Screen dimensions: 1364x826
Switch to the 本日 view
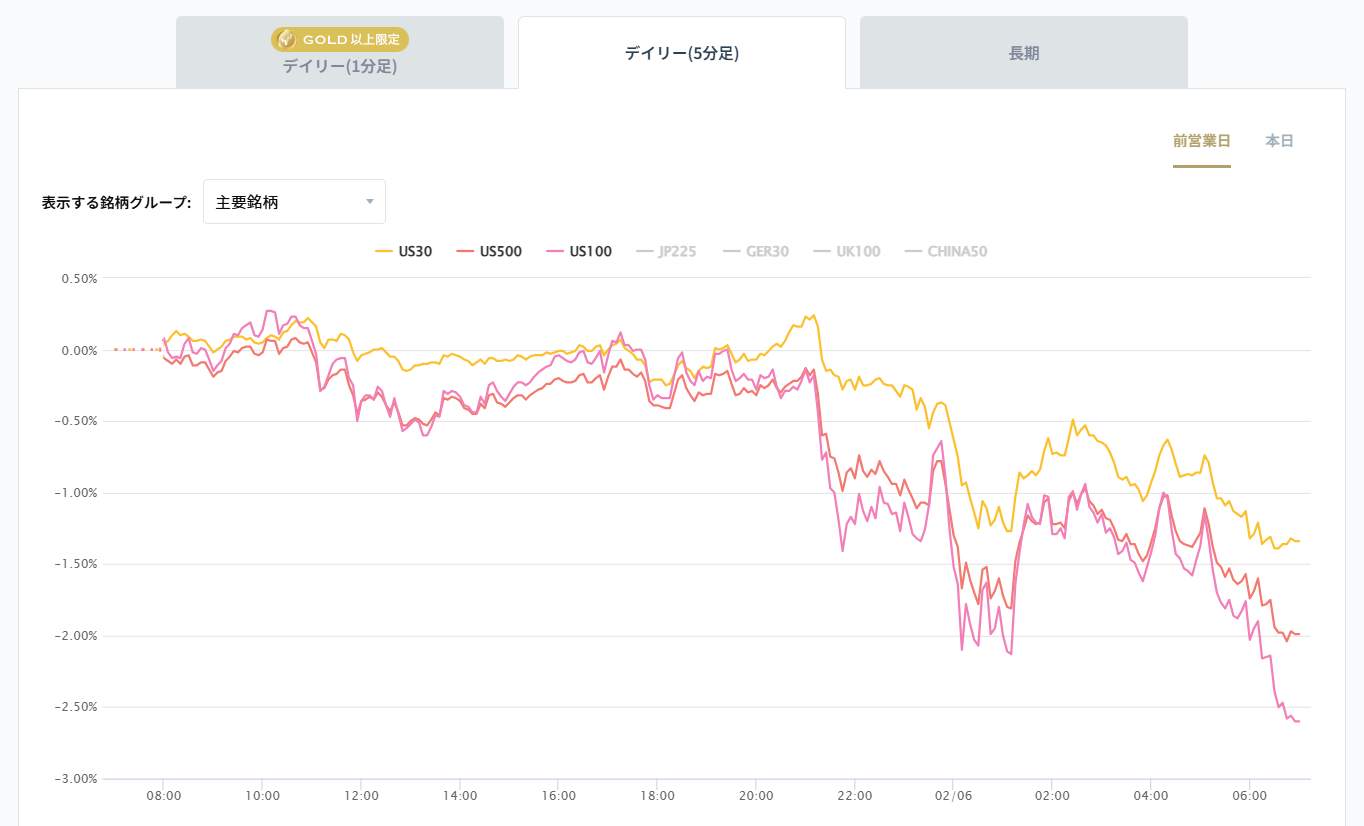pyautogui.click(x=1279, y=141)
